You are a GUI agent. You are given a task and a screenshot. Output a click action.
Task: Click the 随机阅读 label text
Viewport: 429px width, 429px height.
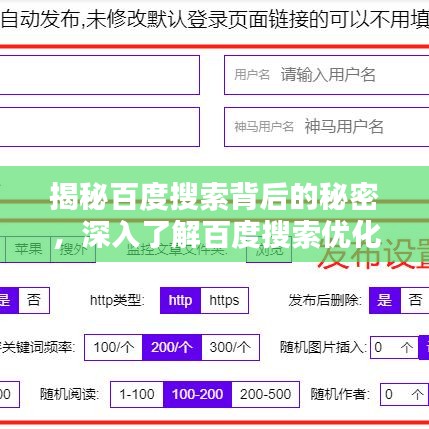pos(69,394)
